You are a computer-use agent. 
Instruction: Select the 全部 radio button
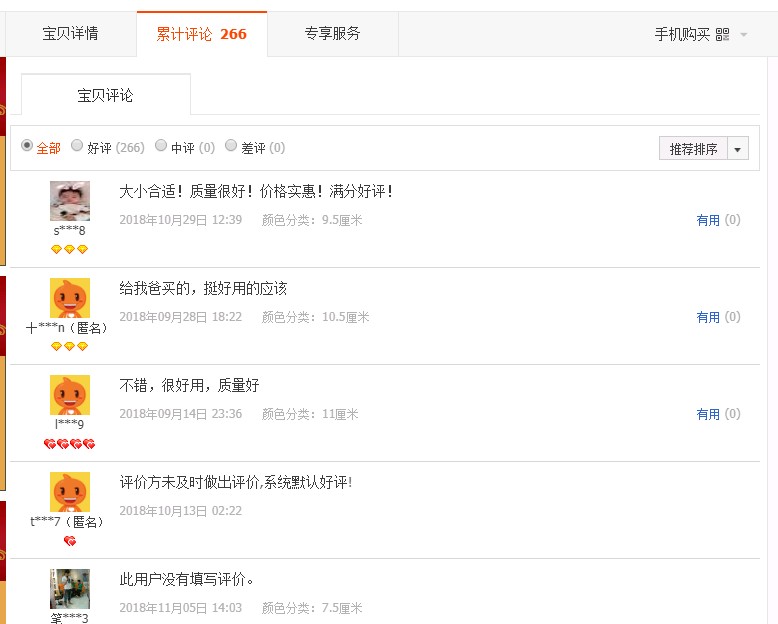pos(27,145)
